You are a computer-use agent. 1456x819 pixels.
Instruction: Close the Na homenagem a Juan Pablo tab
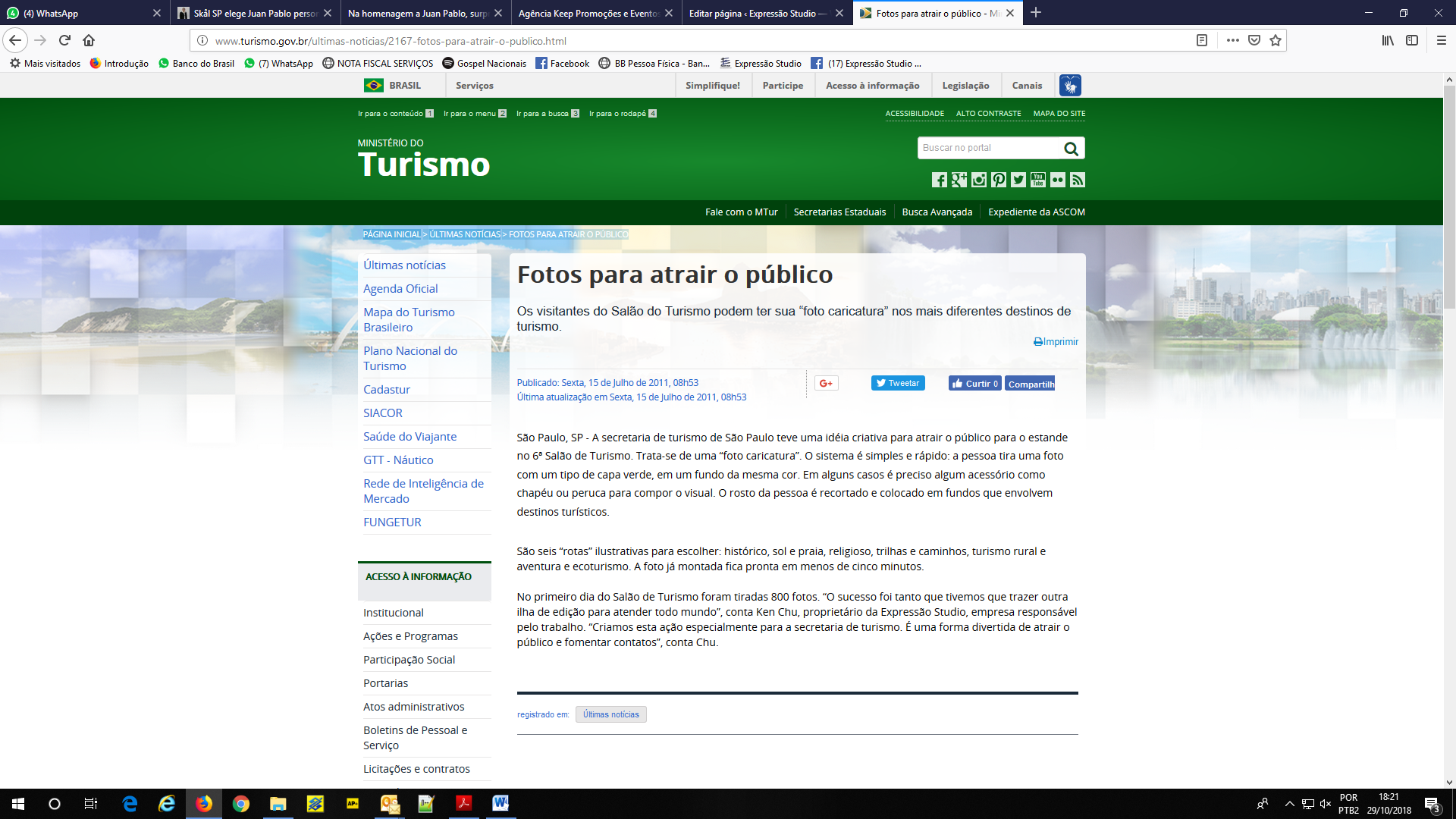tap(498, 13)
